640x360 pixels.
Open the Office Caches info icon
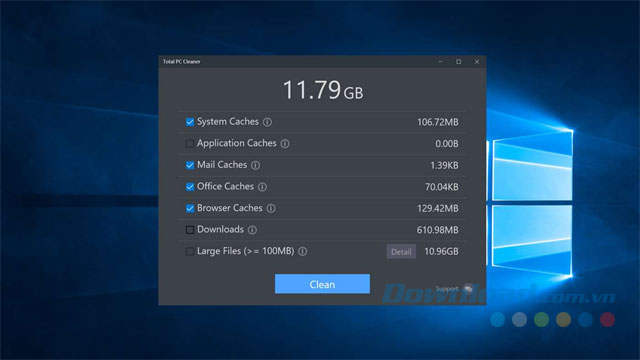262,187
